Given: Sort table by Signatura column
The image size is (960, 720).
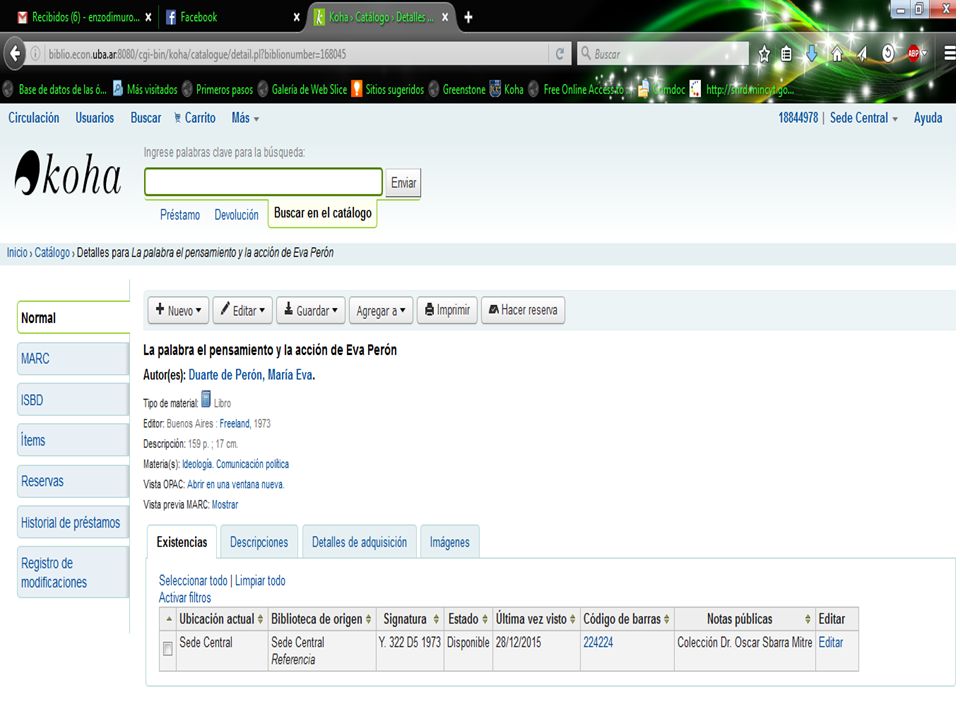Looking at the screenshot, I should [410, 619].
